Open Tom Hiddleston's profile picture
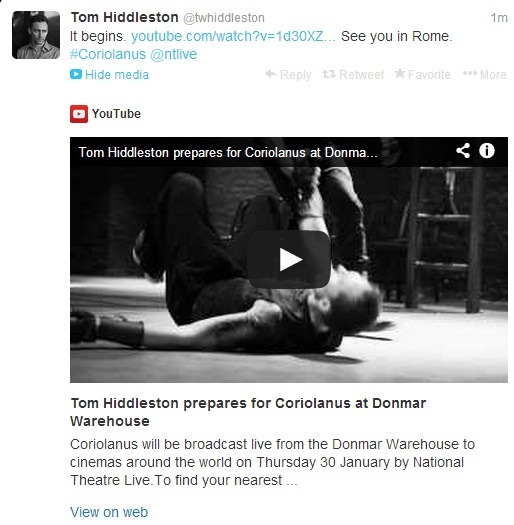This screenshot has width=514, height=525. [36, 35]
